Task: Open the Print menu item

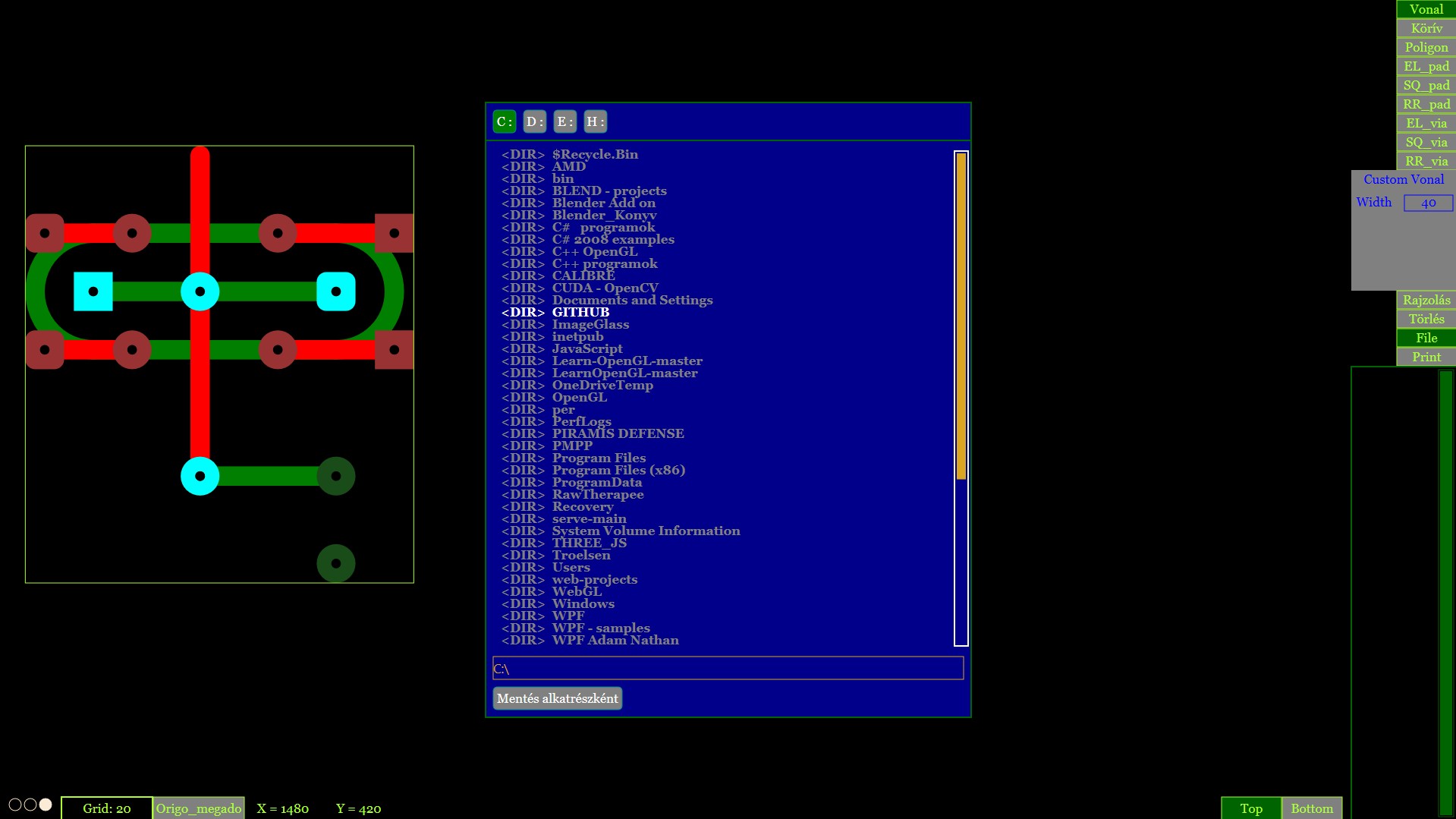Action: pos(1426,357)
